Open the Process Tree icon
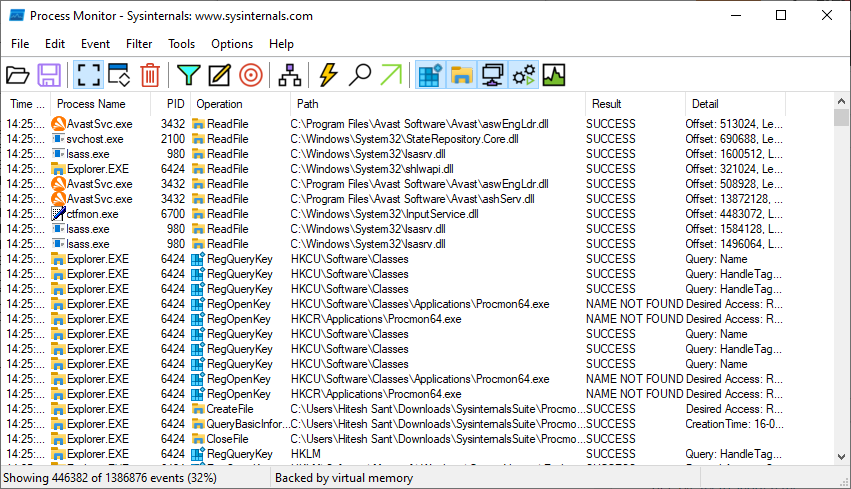The width and height of the screenshot is (851, 489). [289, 75]
